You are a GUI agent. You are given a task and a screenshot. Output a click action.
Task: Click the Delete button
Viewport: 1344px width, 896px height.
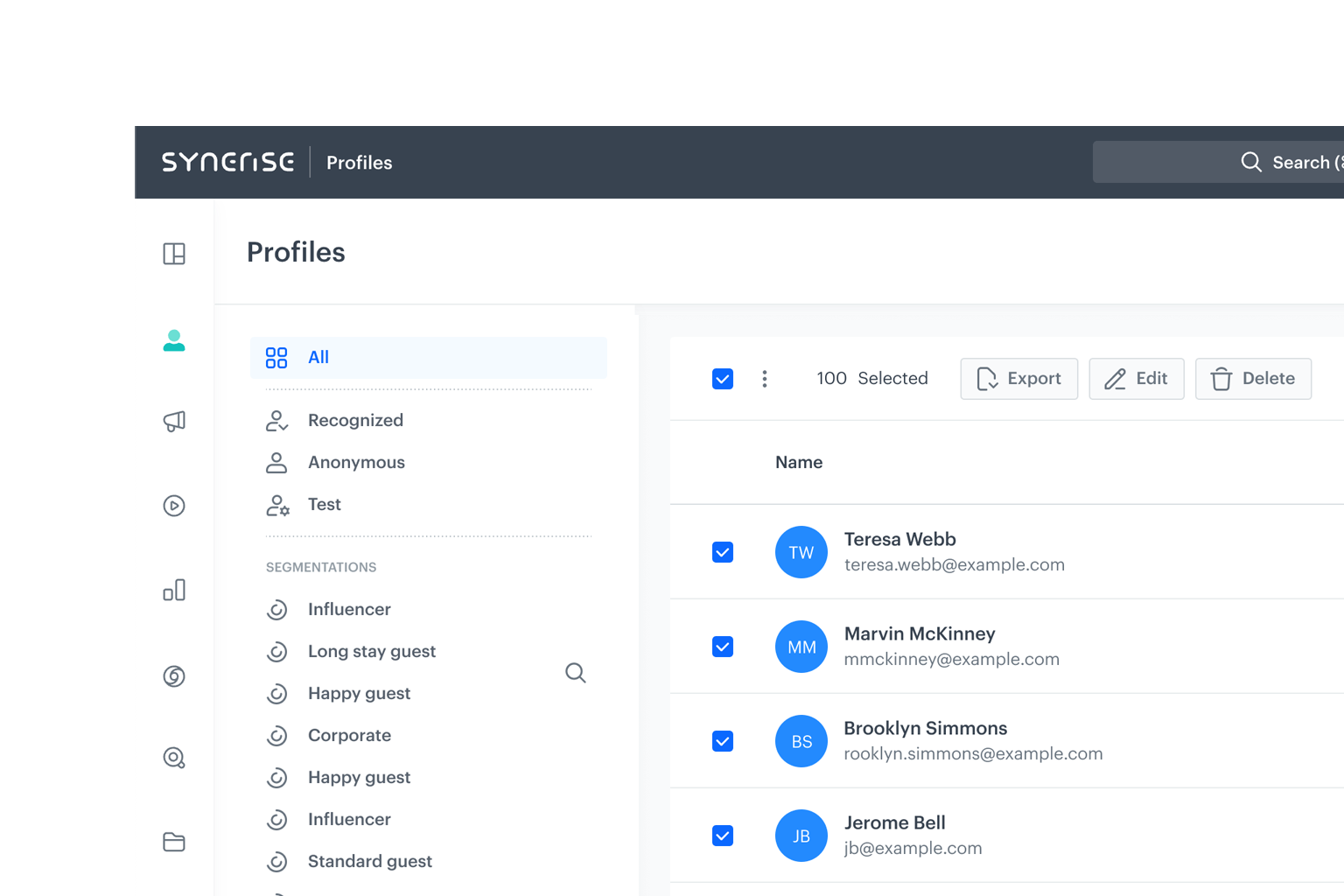coord(1253,378)
